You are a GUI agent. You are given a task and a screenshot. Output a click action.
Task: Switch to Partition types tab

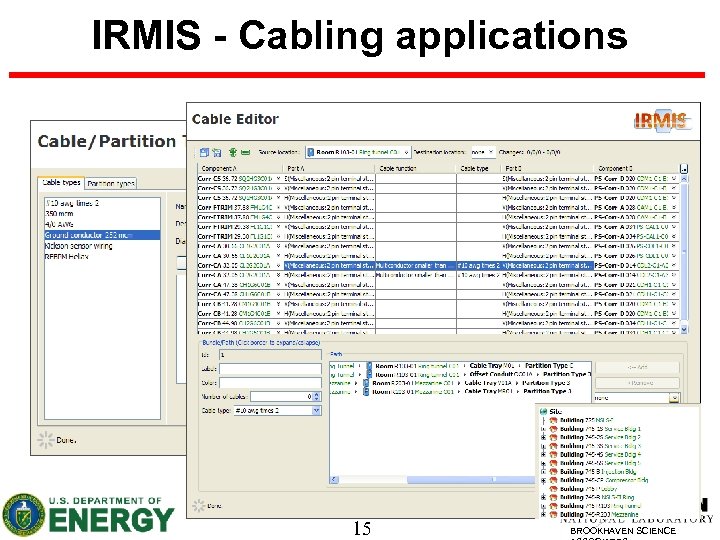click(111, 184)
